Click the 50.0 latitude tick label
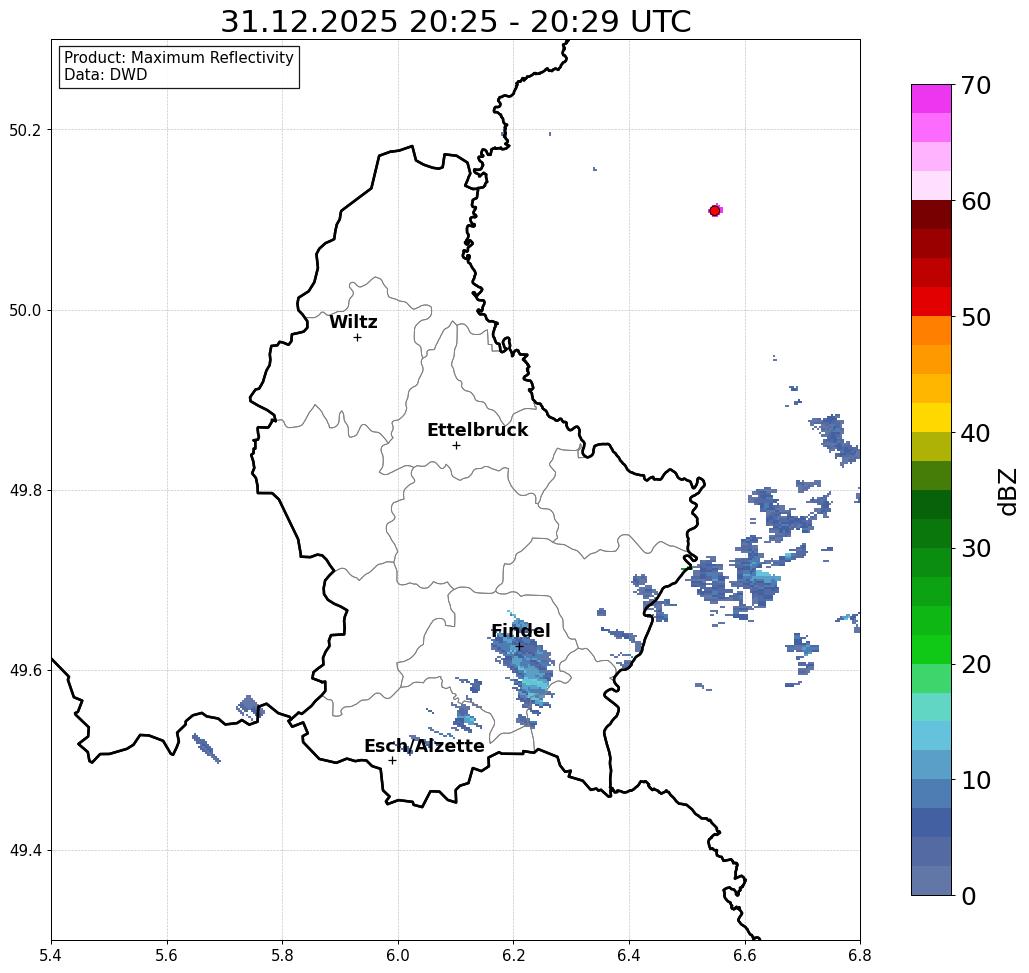Screen dimensions: 1029x973 point(25,310)
